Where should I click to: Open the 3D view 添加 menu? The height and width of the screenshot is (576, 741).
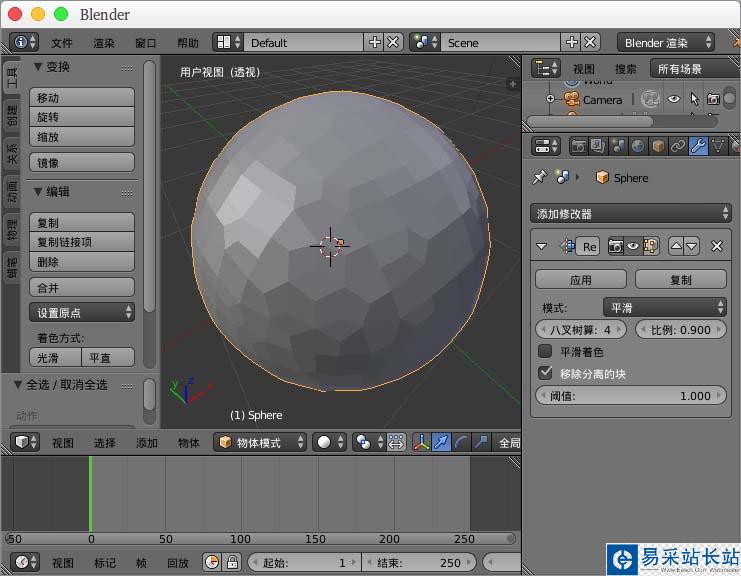tap(146, 443)
